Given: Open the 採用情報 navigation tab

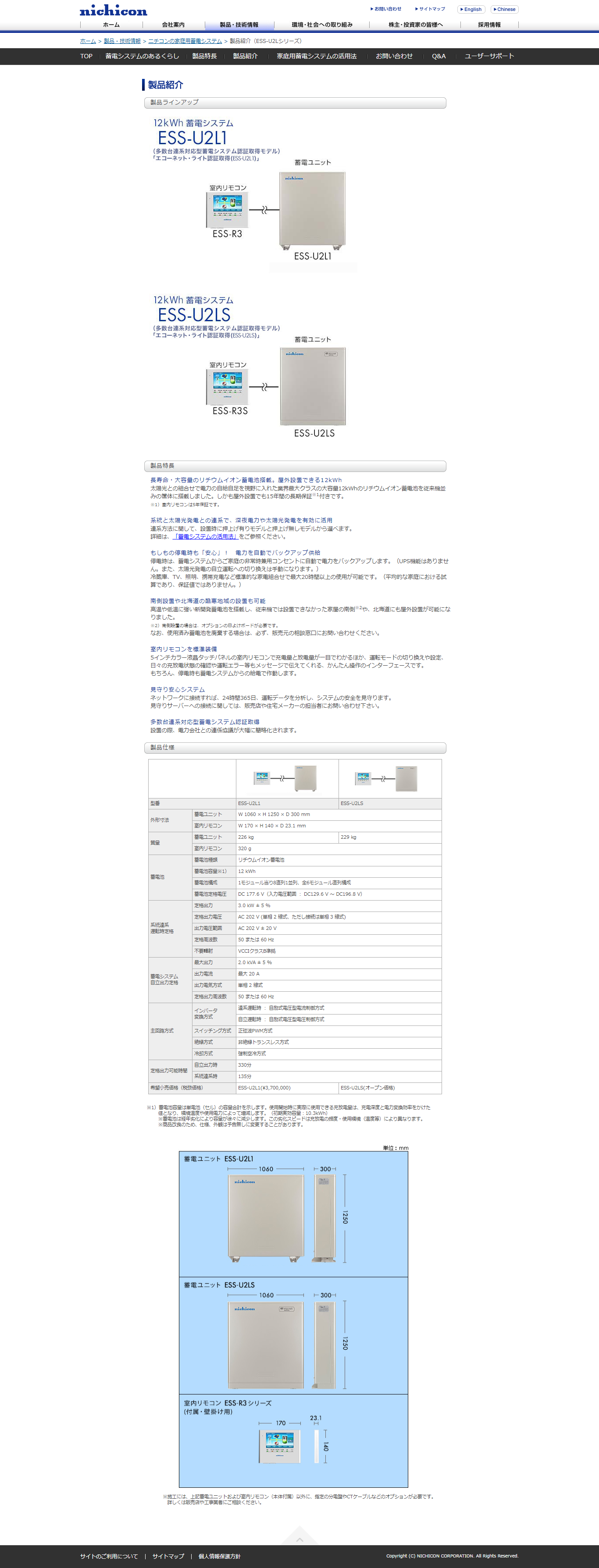Looking at the screenshot, I should point(489,25).
